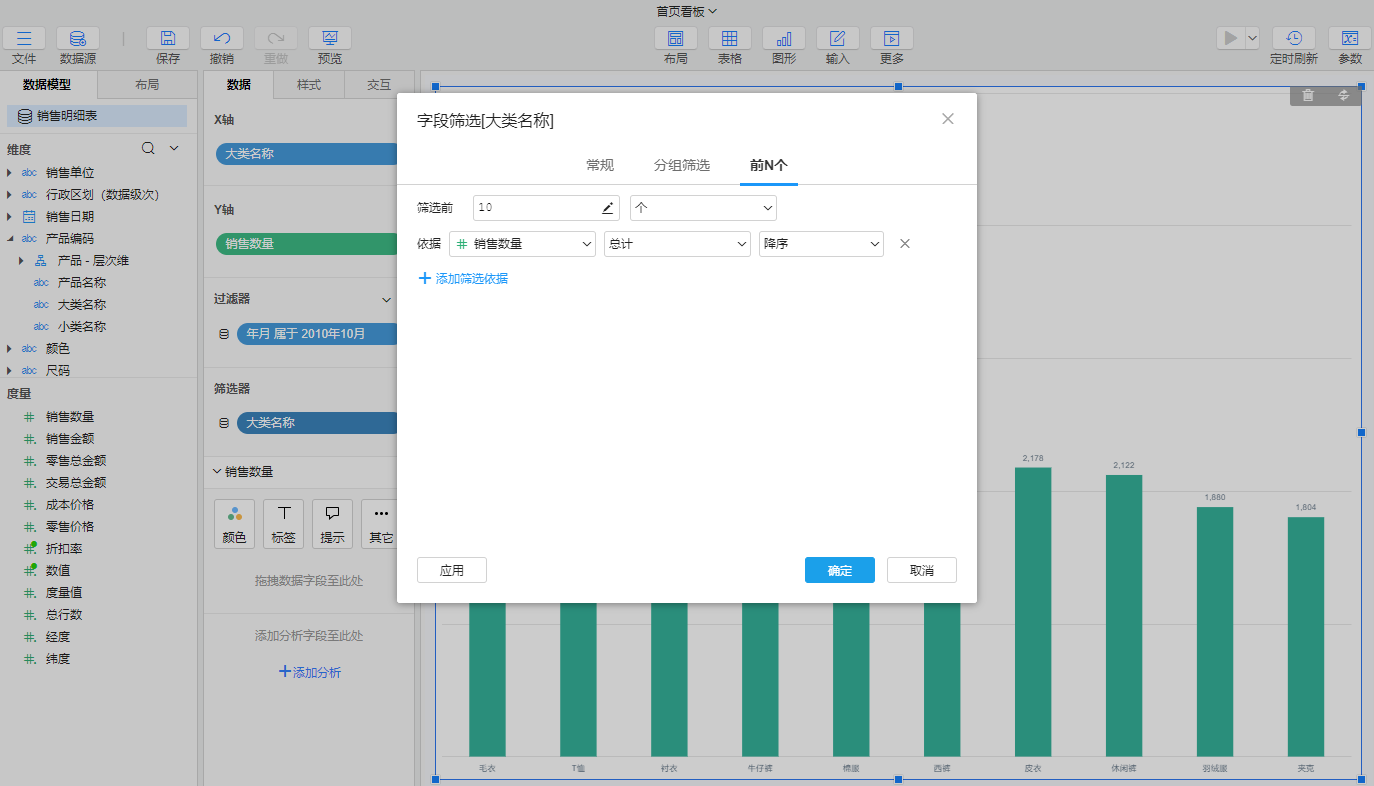Click the 定时刷新 scheduled refresh icon
Viewport: 1374px width, 786px height.
coord(1294,39)
